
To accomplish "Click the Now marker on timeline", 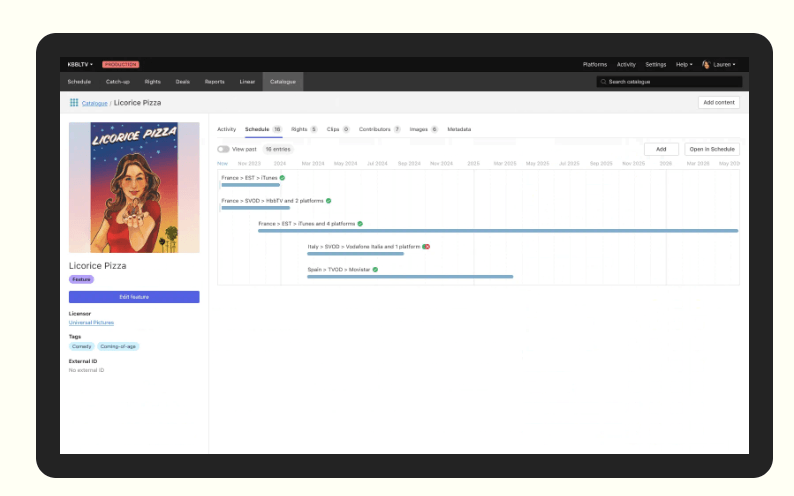I will [x=222, y=163].
